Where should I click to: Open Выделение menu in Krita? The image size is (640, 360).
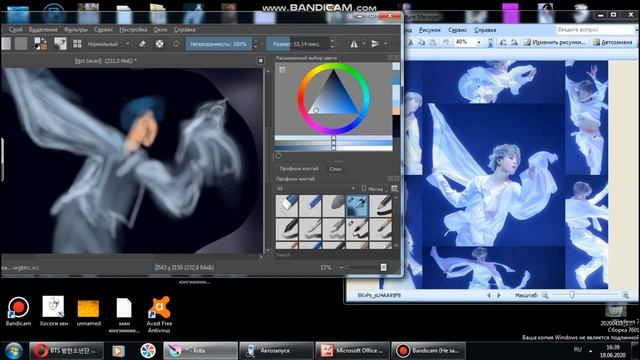coord(43,29)
